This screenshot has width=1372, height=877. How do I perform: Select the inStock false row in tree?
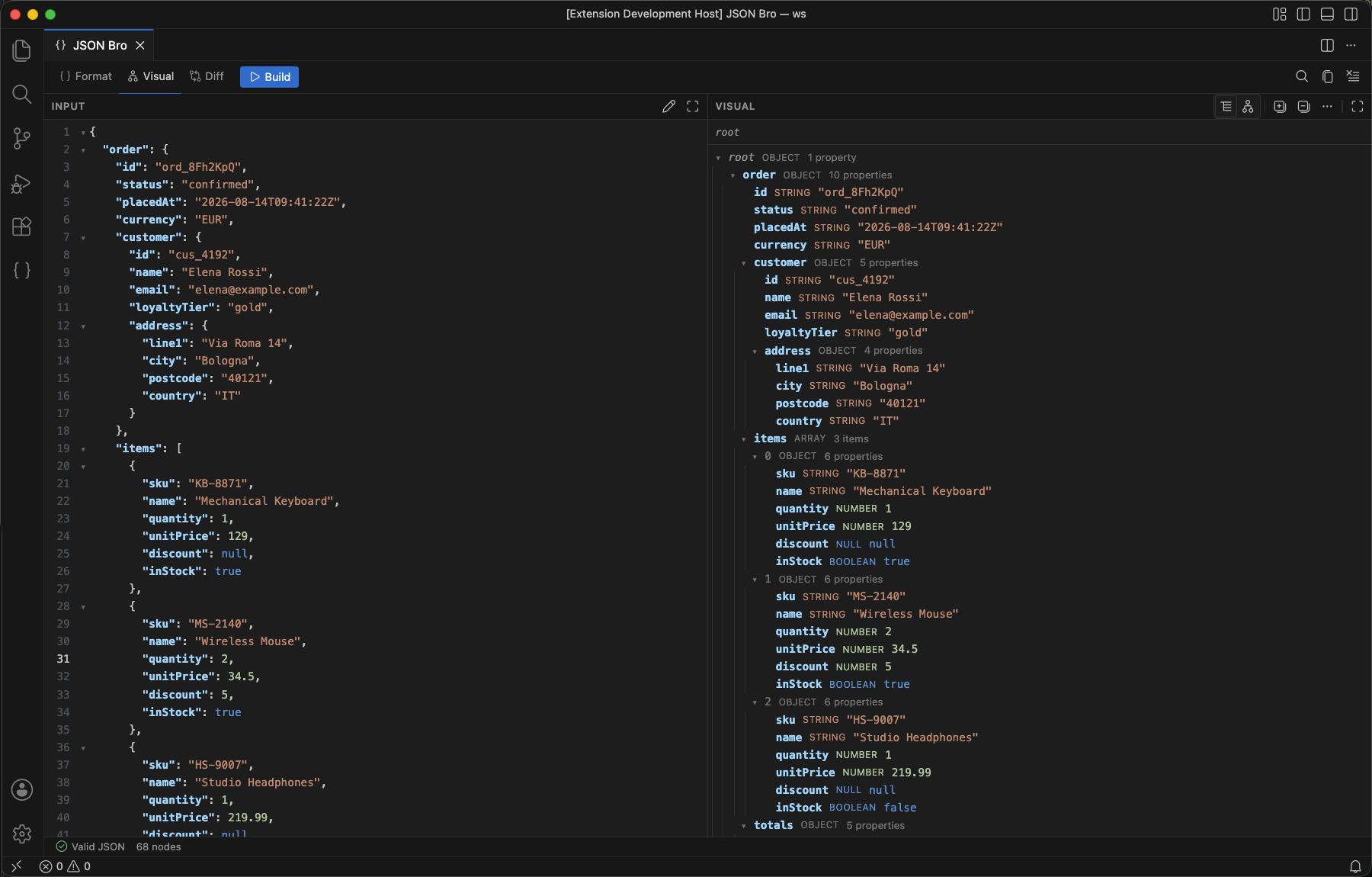click(1040, 808)
